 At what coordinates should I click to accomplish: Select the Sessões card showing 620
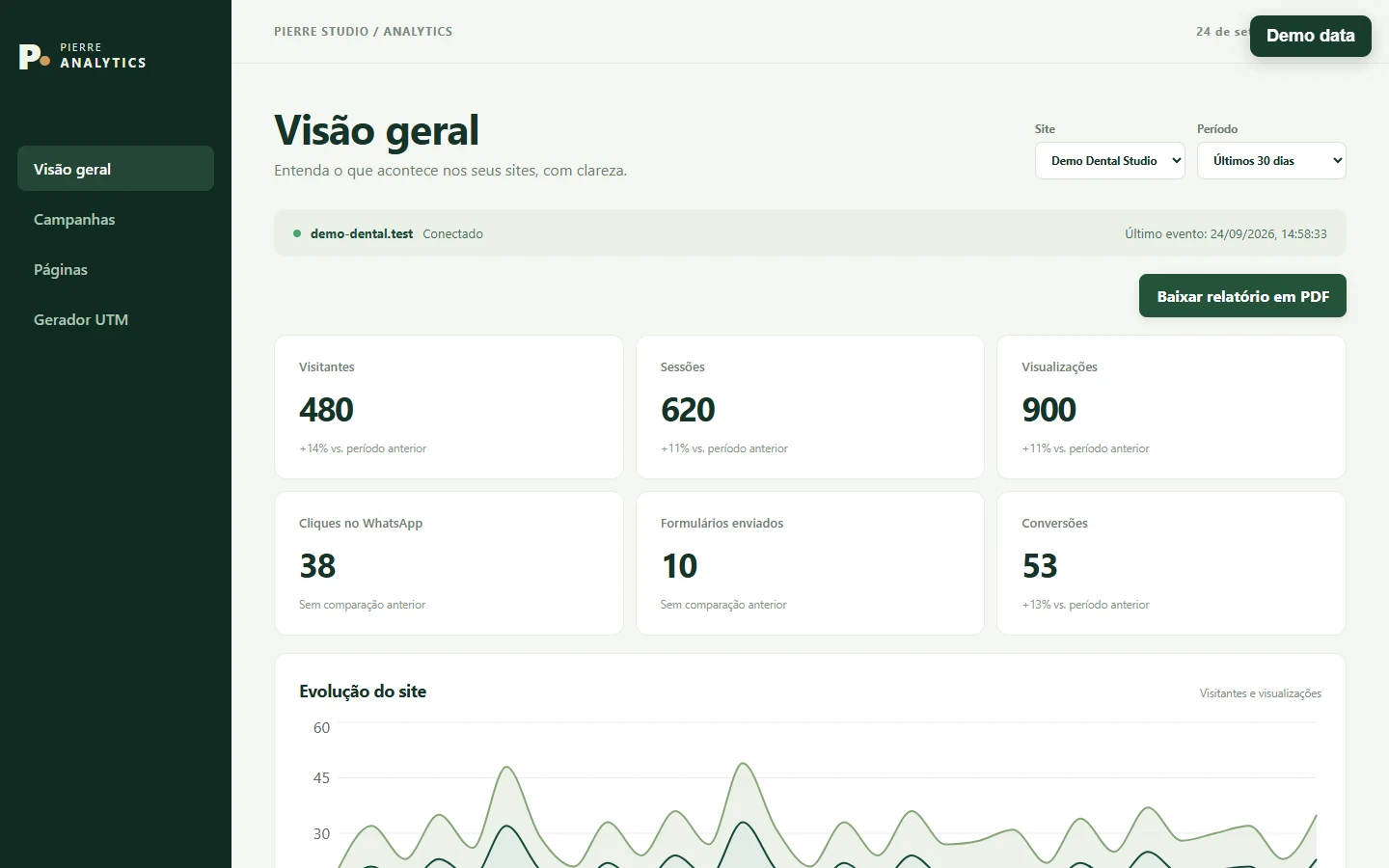[x=810, y=407]
